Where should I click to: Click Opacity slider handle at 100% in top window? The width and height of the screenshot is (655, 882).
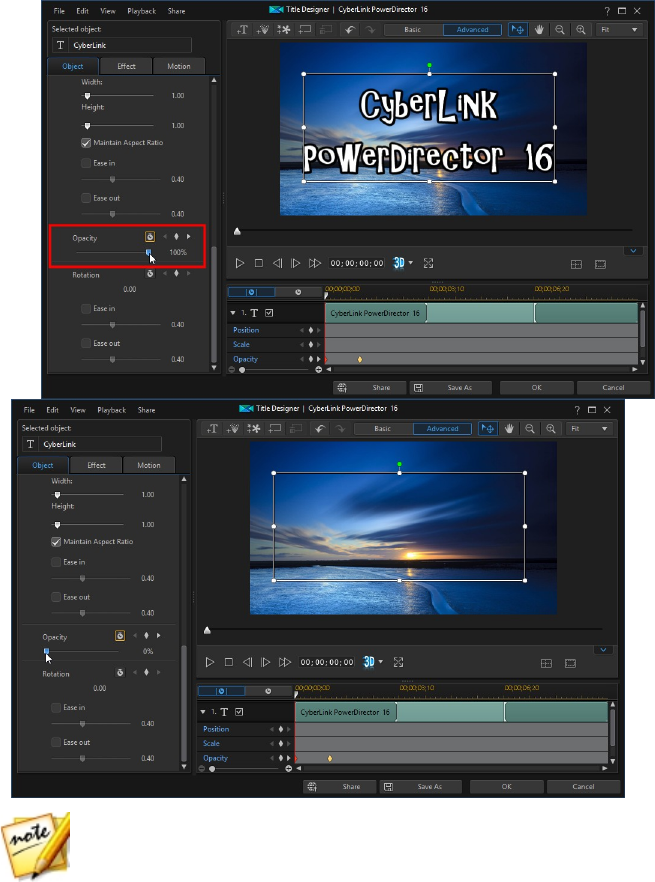click(x=149, y=253)
